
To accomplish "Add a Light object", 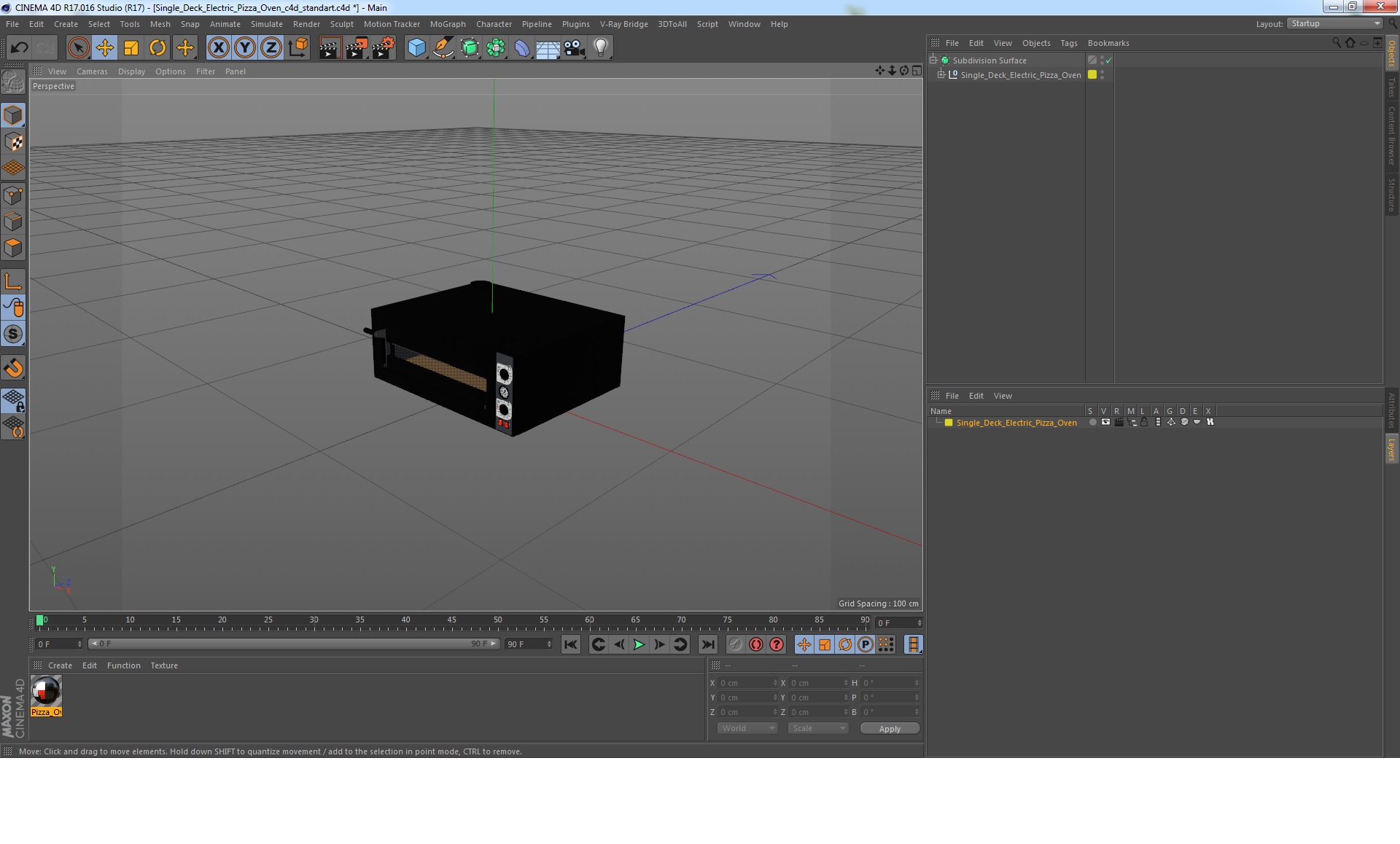I will click(x=600, y=48).
